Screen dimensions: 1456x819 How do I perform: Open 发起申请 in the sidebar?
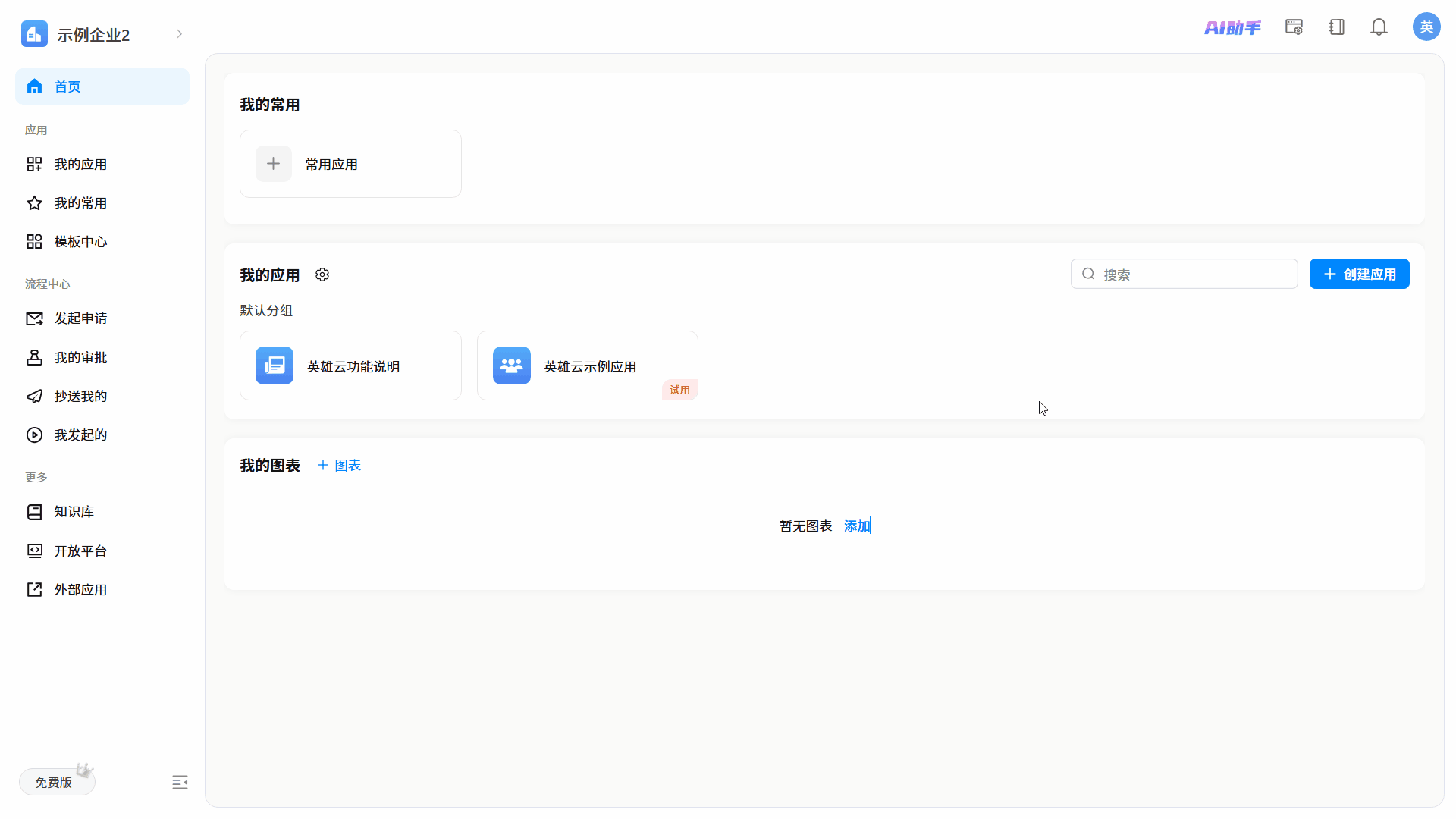point(102,318)
